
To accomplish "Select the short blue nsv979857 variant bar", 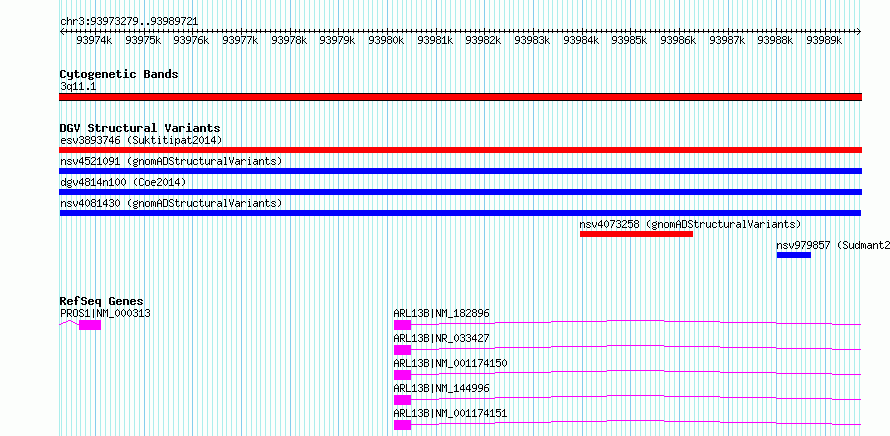I will coord(794,255).
